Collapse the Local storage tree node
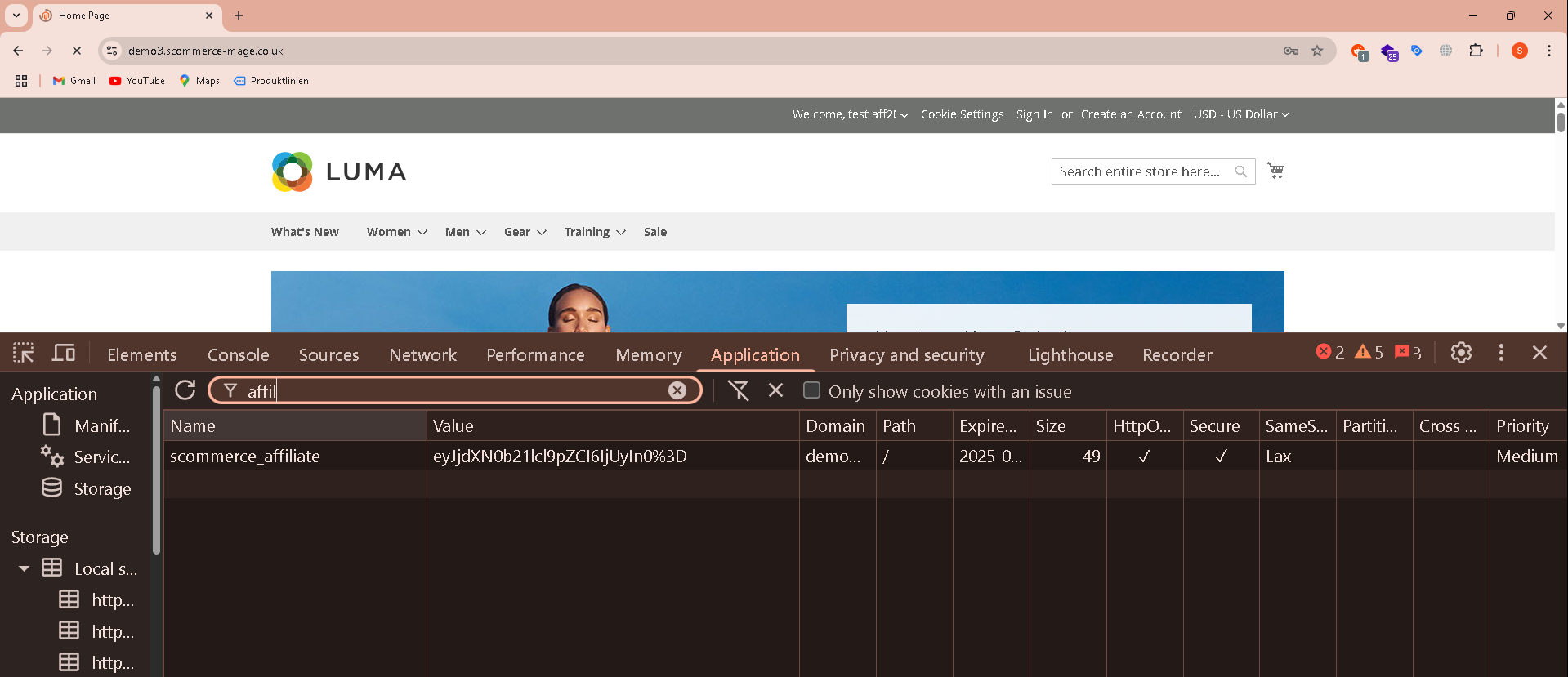1568x677 pixels. tap(24, 568)
